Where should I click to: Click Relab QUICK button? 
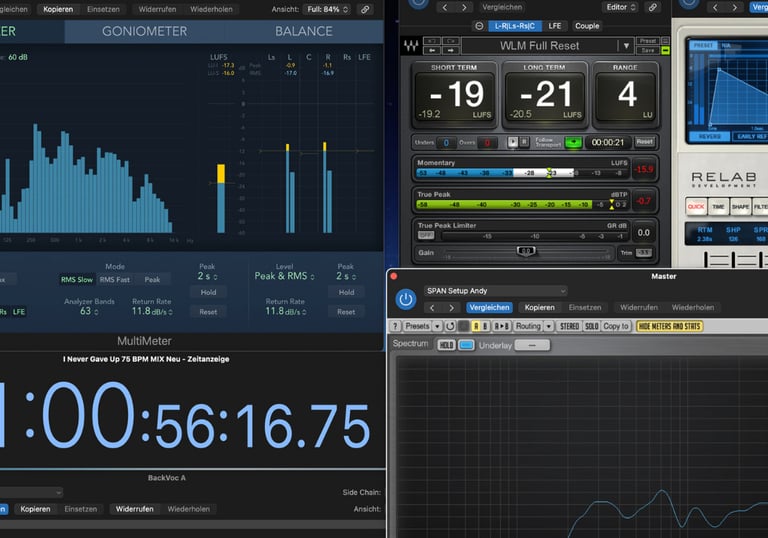pos(696,206)
